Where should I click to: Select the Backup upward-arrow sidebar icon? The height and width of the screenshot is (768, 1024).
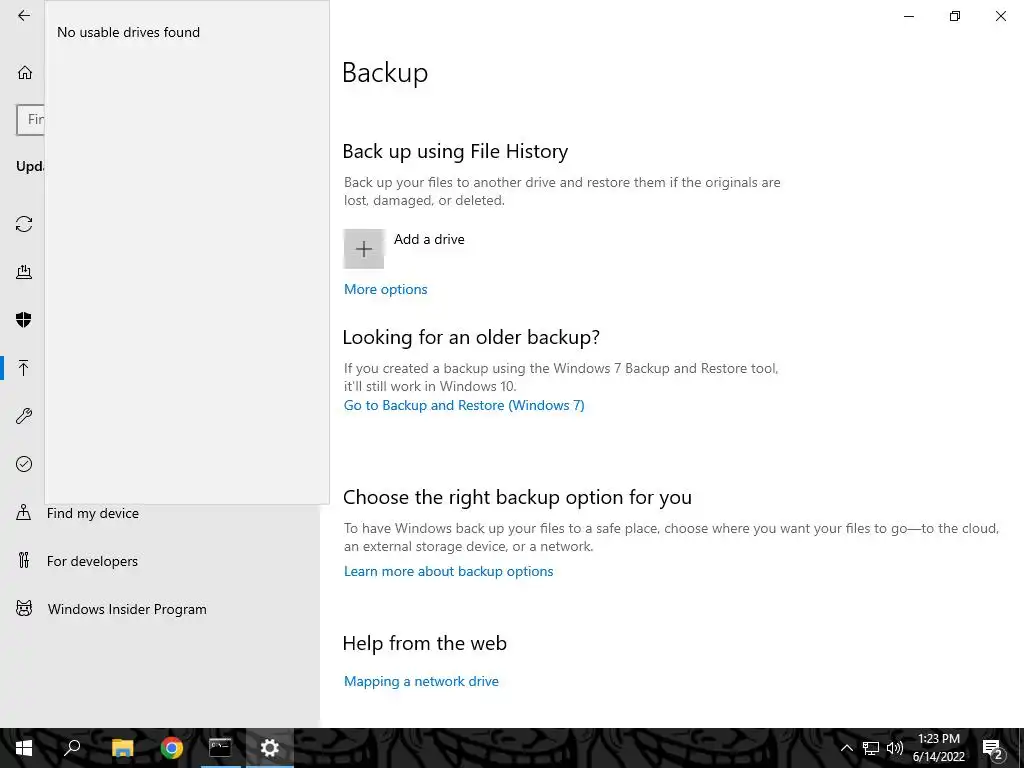pos(24,368)
